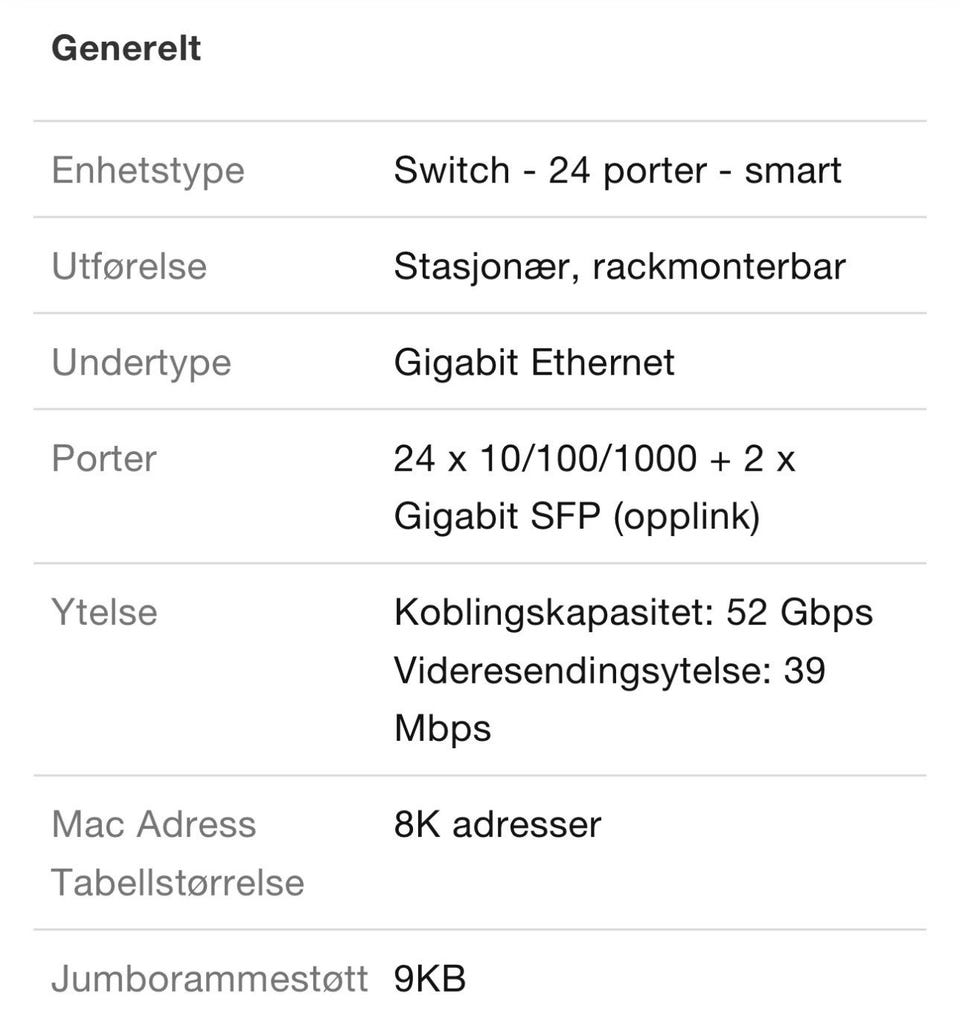This screenshot has height=1020, width=960.
Task: Select the Videresendingsytelse: 39 line
Action: 610,670
